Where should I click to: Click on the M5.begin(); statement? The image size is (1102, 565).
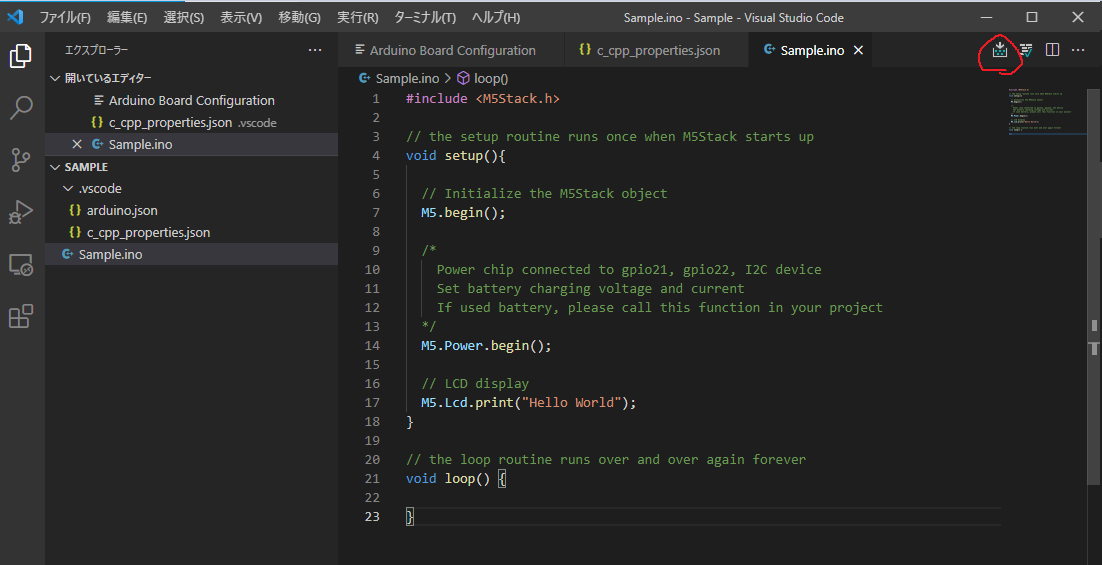[463, 212]
